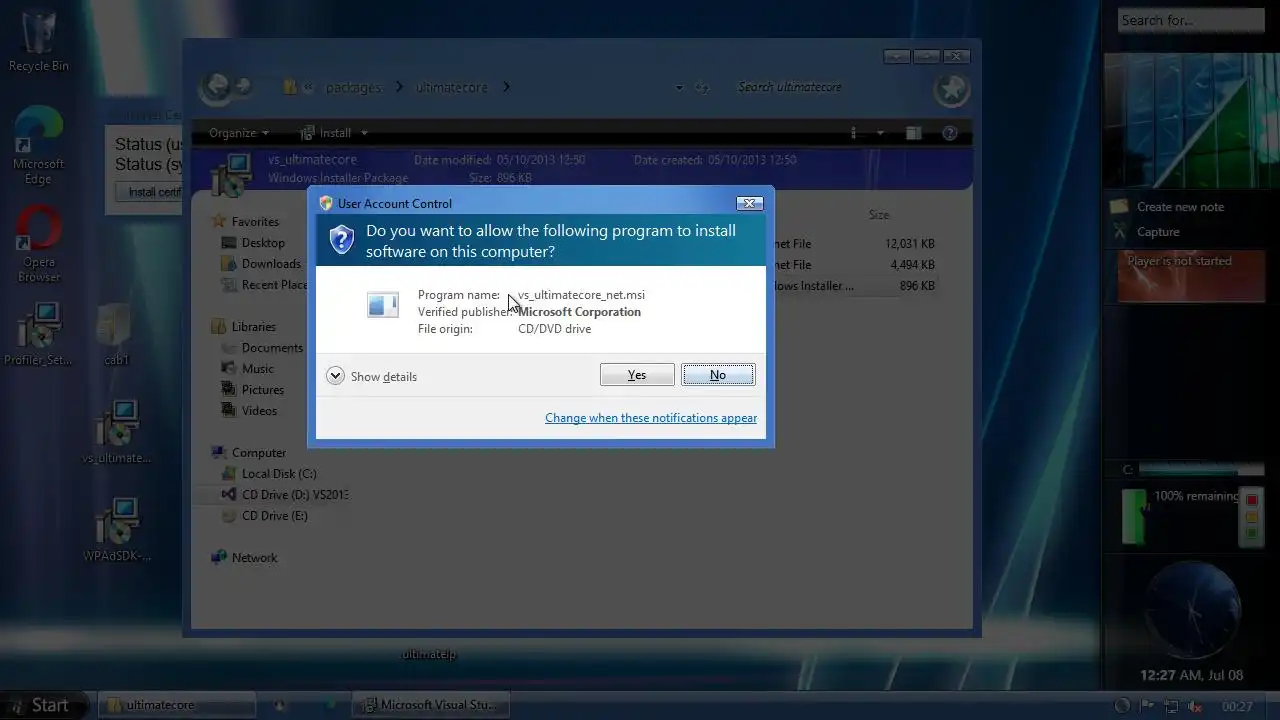Click the Search ultimatecore field
This screenshot has width=1280, height=720.
[x=825, y=87]
